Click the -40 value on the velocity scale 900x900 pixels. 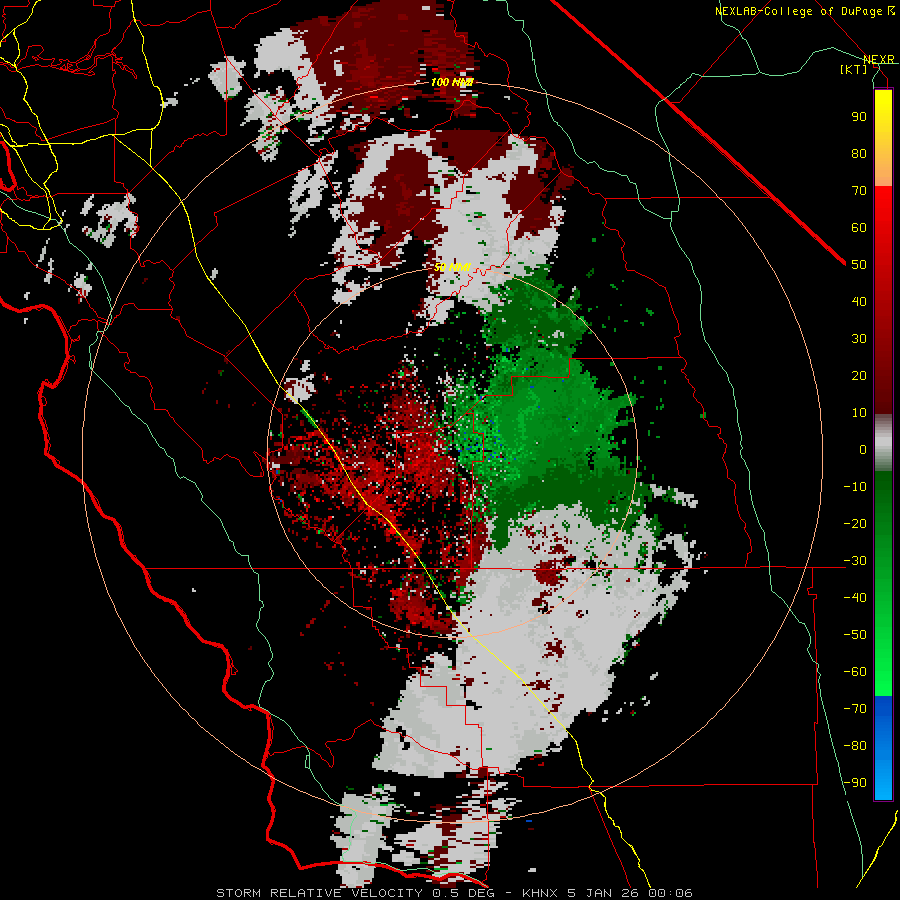click(x=855, y=598)
